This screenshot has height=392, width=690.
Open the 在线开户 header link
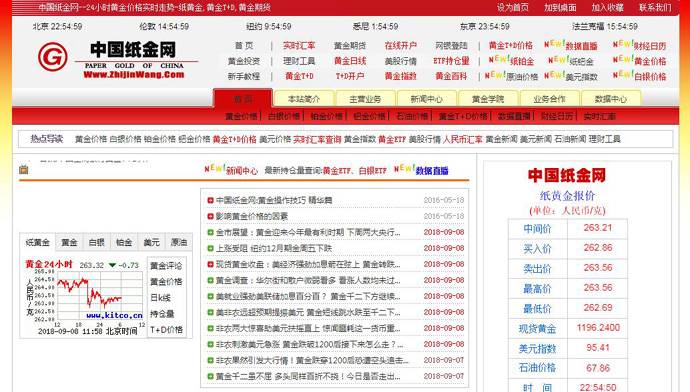(x=400, y=46)
